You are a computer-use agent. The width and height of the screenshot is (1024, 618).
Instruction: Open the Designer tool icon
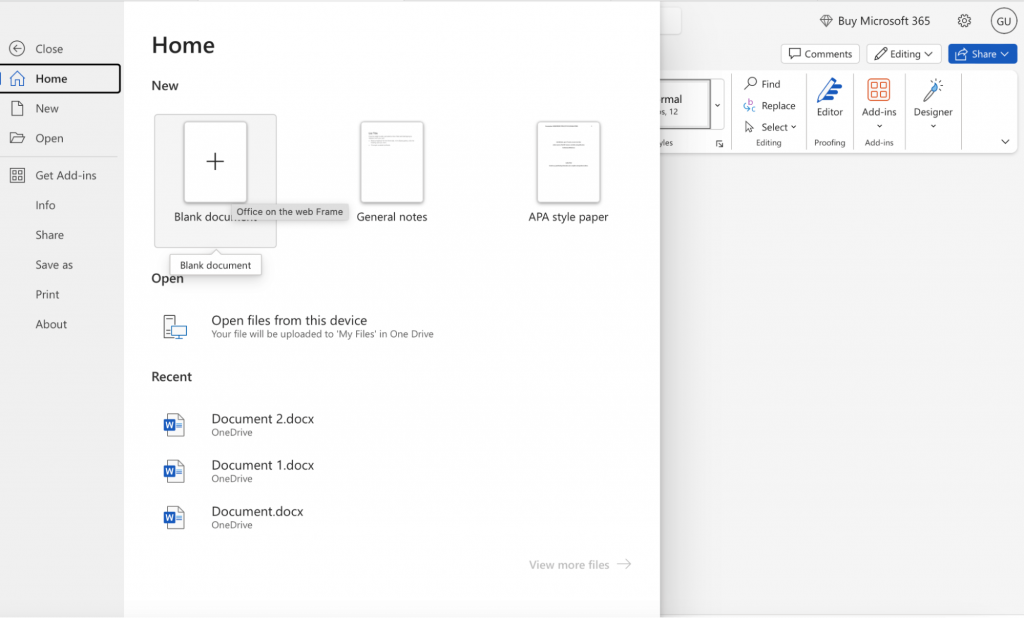pyautogui.click(x=933, y=90)
